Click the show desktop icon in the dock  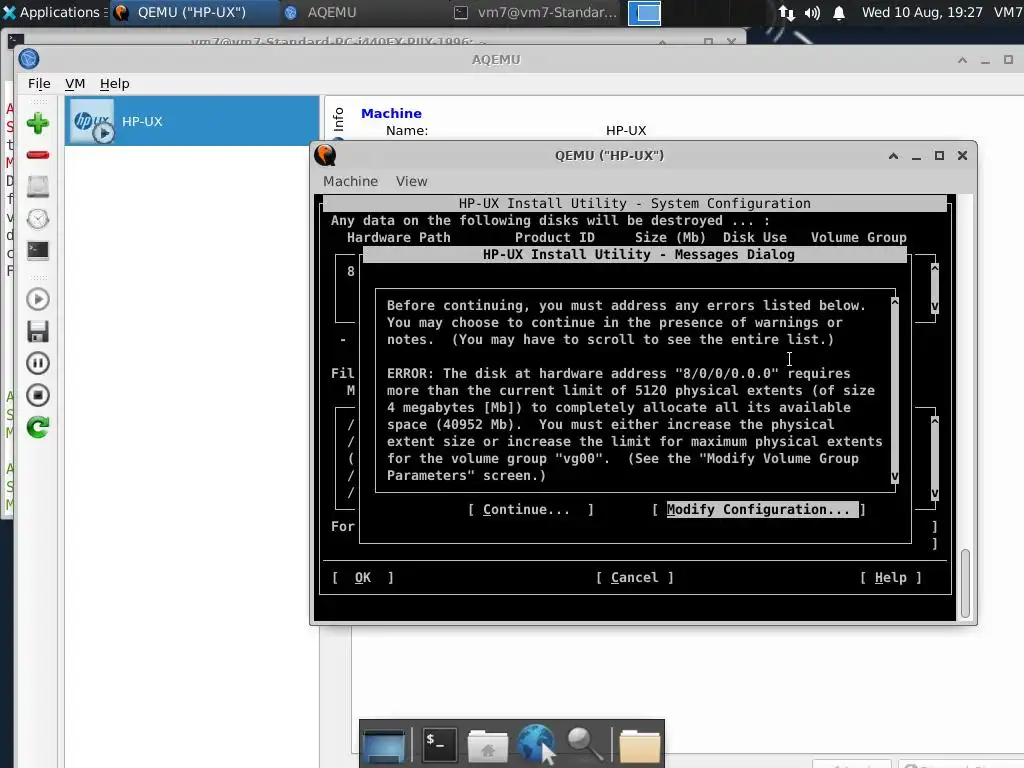coord(385,744)
